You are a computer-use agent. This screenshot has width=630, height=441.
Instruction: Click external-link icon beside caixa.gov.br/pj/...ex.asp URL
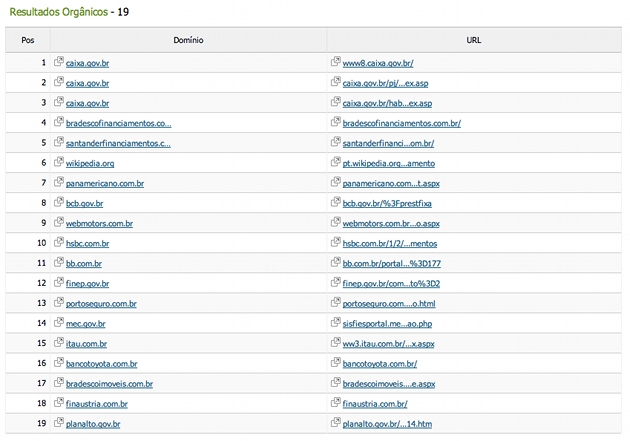(336, 82)
